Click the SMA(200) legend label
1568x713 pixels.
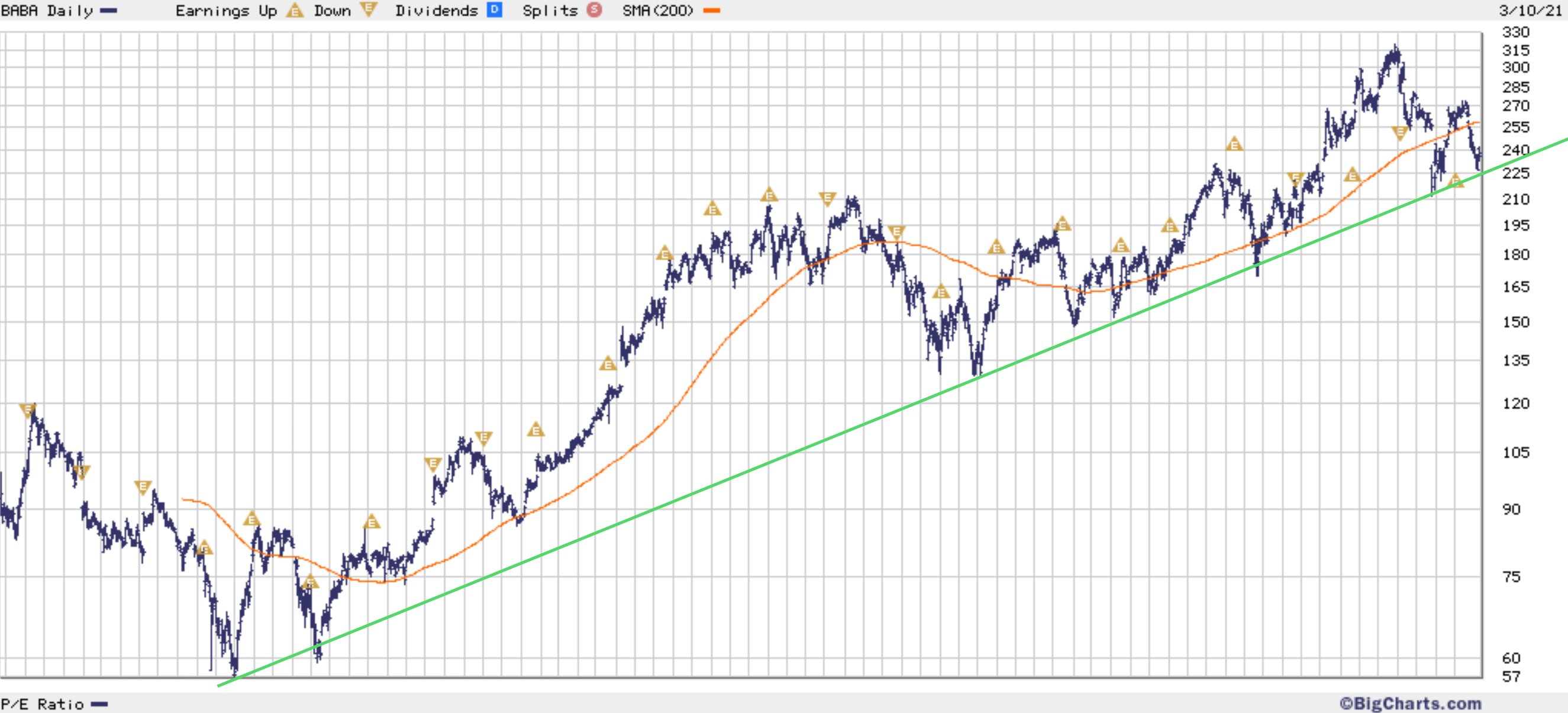coord(658,10)
